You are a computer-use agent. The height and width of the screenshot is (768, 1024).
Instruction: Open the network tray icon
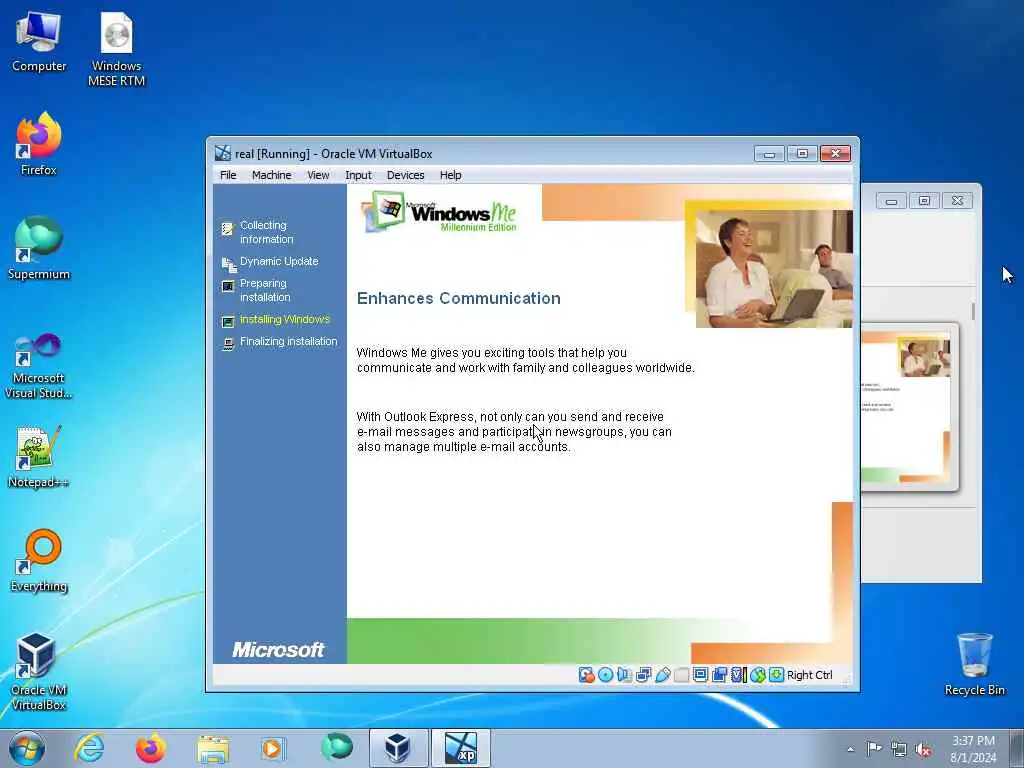tap(899, 749)
